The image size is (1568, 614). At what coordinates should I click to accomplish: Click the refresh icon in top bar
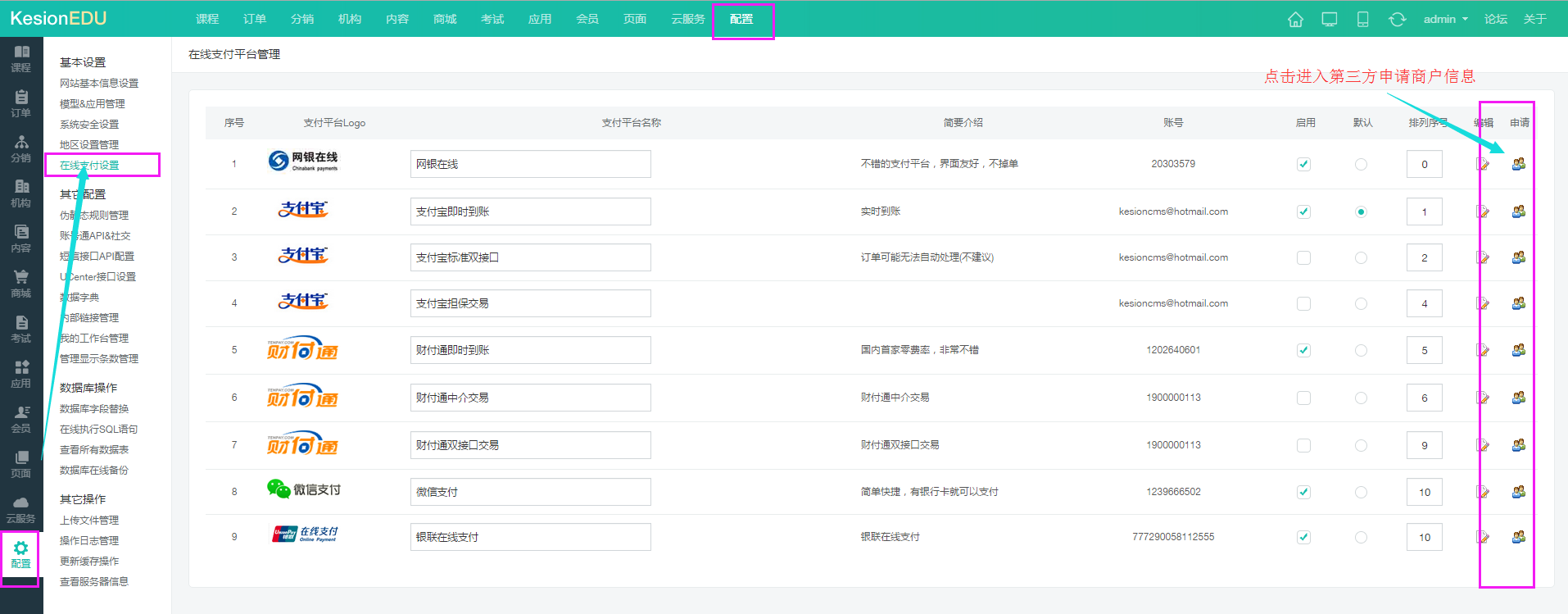click(x=1397, y=20)
